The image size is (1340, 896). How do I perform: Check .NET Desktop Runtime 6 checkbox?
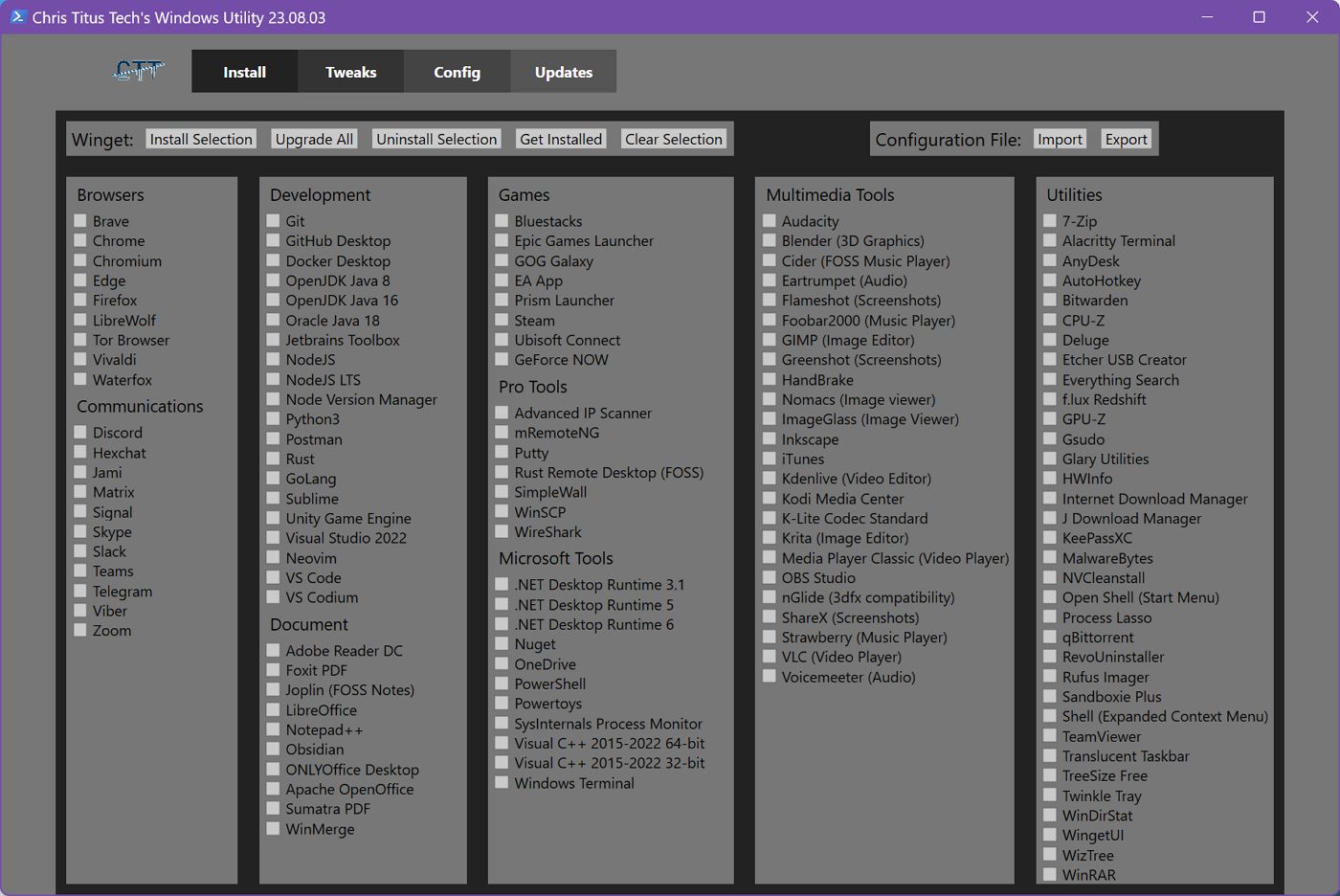(x=502, y=624)
